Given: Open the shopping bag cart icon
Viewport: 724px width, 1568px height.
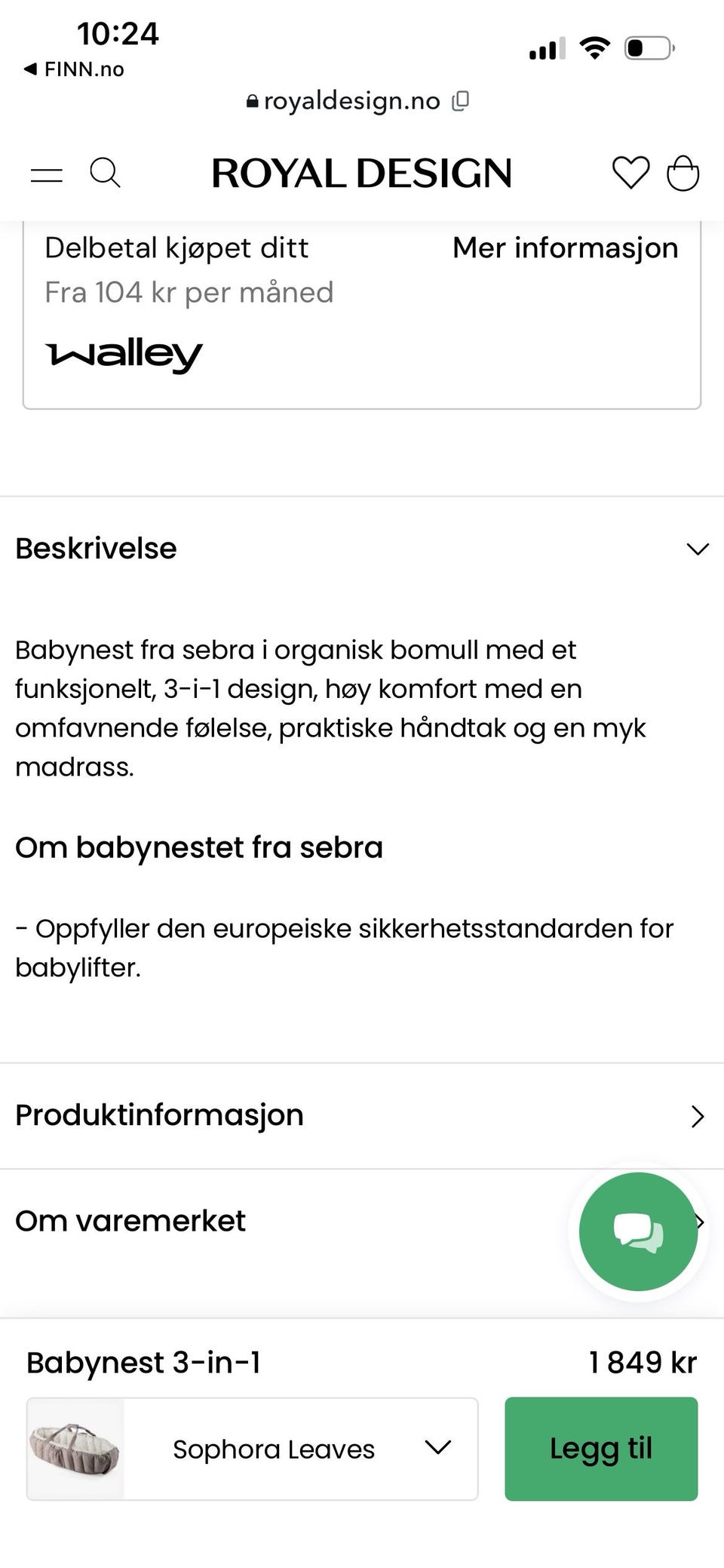Looking at the screenshot, I should (683, 173).
